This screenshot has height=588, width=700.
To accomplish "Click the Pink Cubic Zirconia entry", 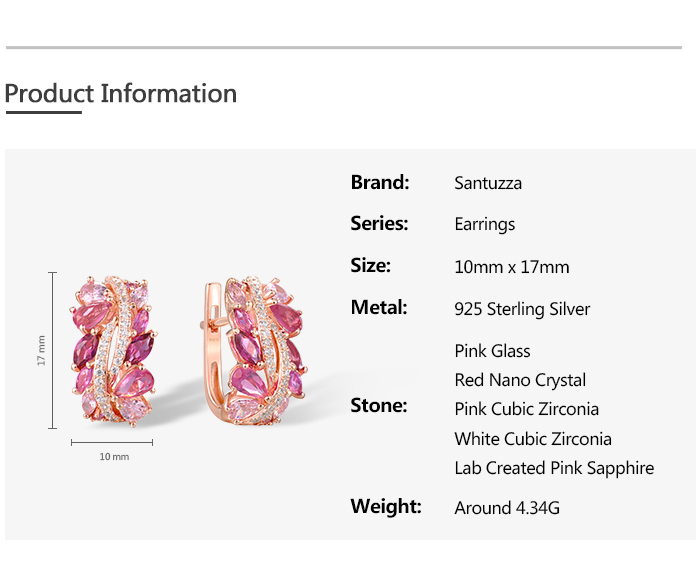I will 526,409.
